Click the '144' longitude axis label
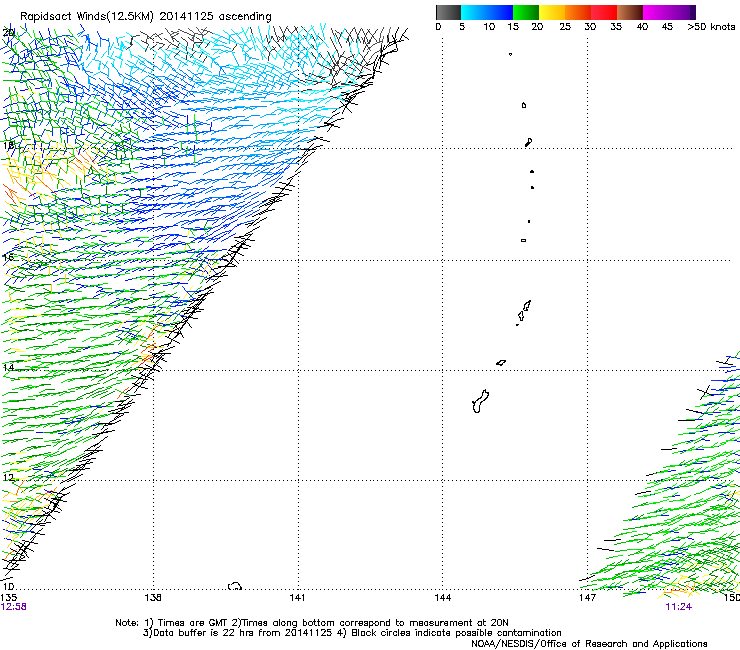The image size is (740, 650). point(442,598)
